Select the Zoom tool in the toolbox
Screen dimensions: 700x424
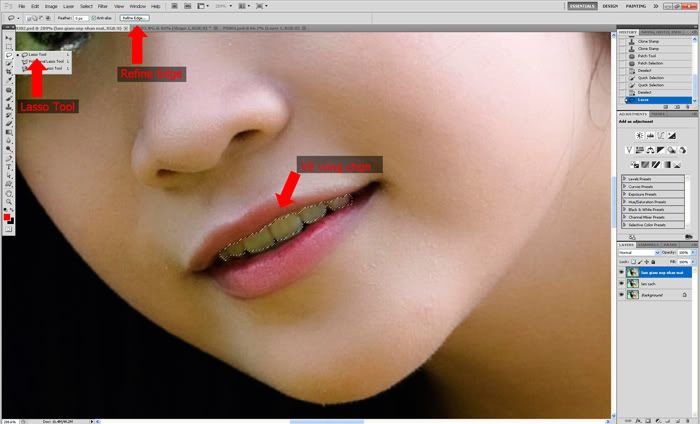(x=9, y=202)
